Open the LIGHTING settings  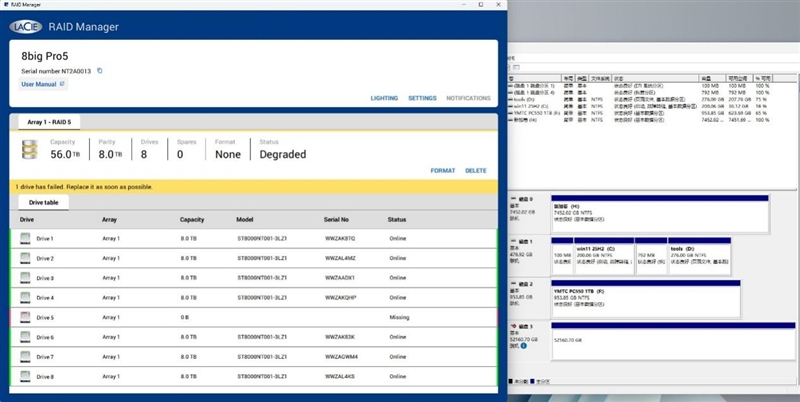click(384, 98)
